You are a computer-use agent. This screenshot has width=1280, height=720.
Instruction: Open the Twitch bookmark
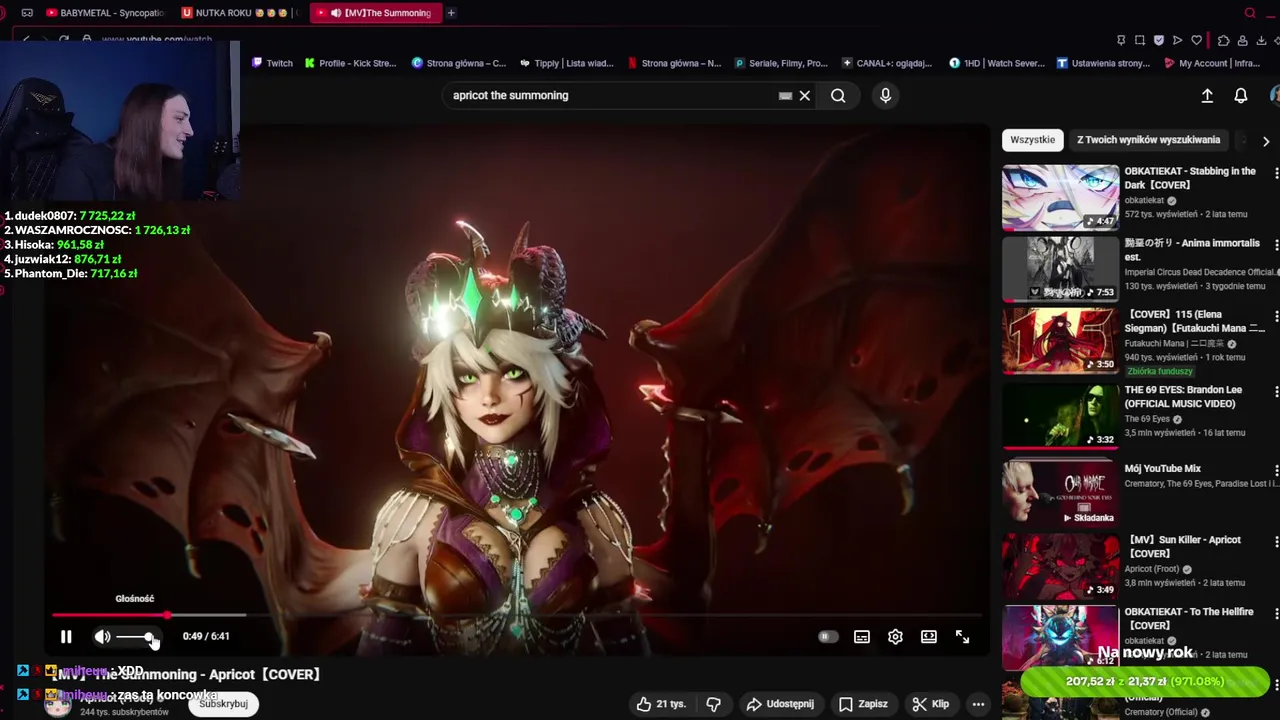click(x=272, y=63)
